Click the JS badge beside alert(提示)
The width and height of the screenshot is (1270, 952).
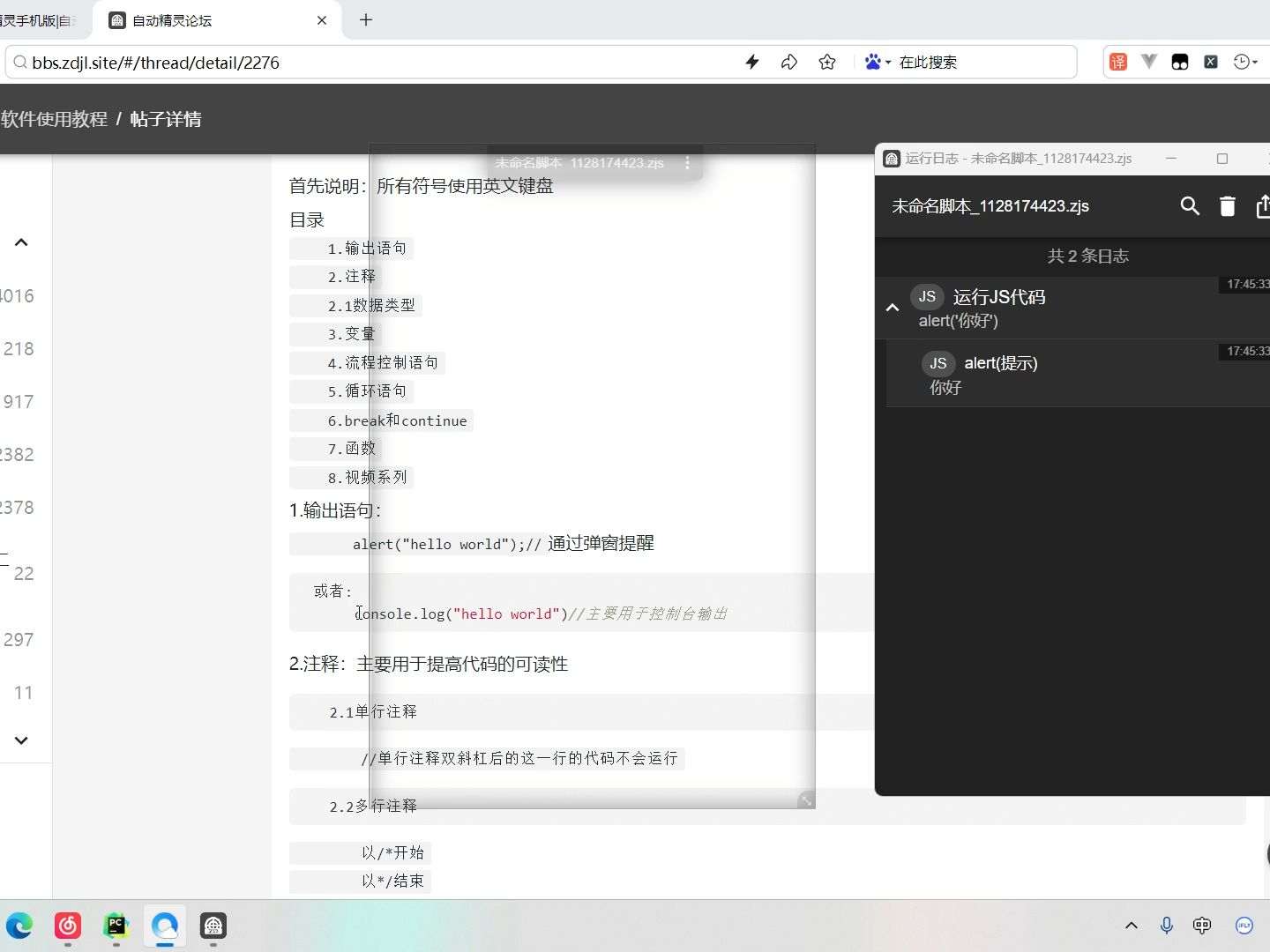[x=938, y=363]
